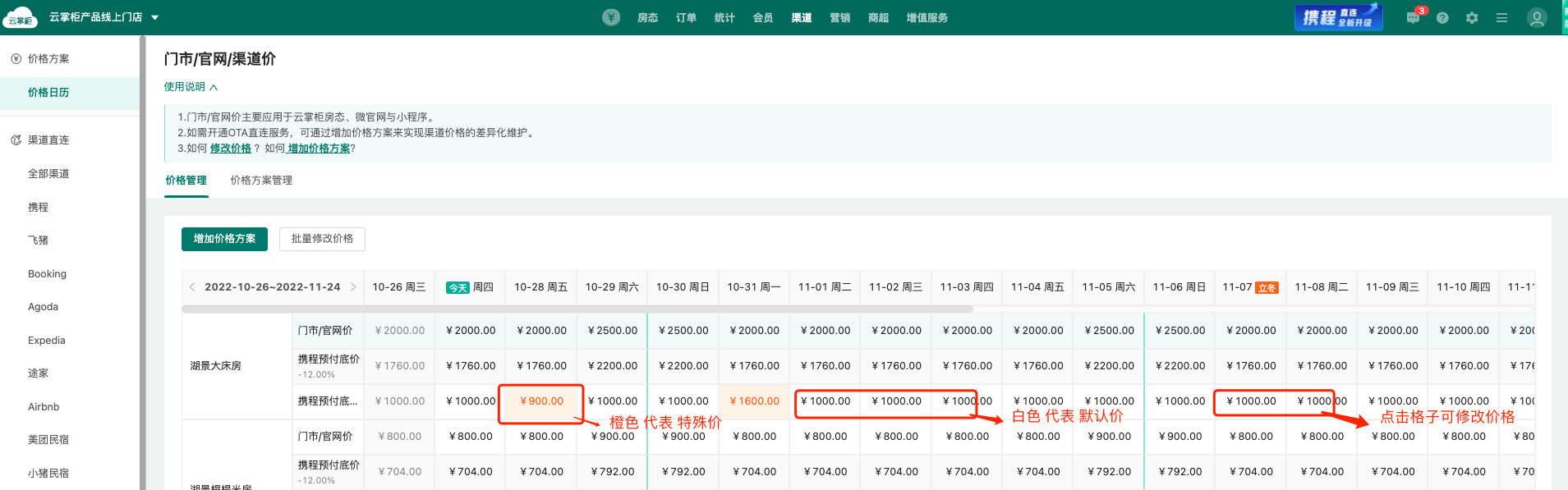Open 全部渠道 in the sidebar
Screen dimensions: 1568x490
(48, 174)
